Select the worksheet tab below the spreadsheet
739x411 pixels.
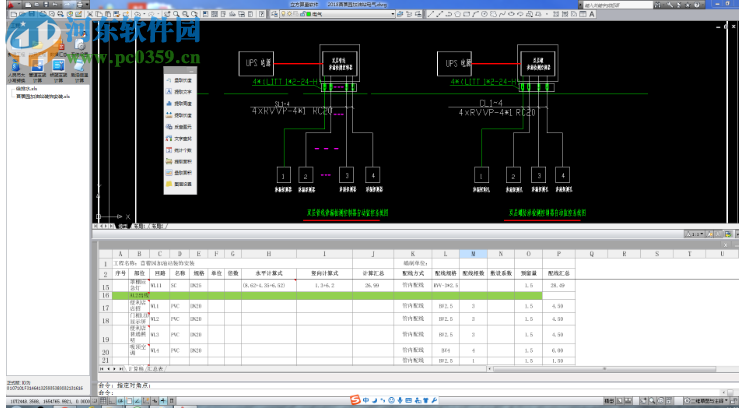pyautogui.click(x=133, y=369)
